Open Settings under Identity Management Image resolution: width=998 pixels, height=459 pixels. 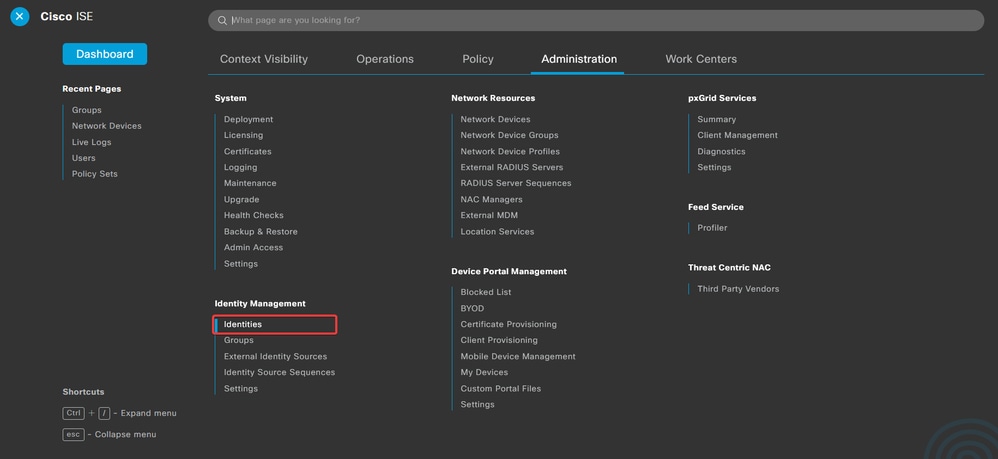click(241, 388)
